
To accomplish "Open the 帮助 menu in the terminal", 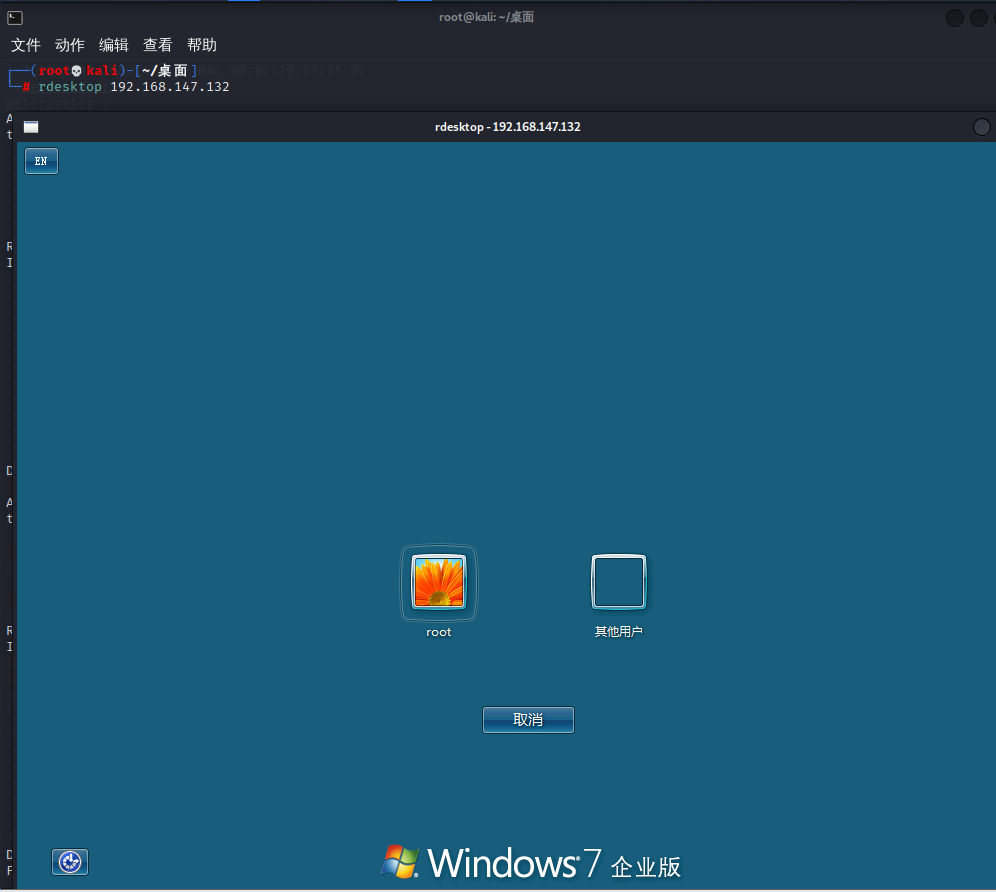I will (202, 45).
